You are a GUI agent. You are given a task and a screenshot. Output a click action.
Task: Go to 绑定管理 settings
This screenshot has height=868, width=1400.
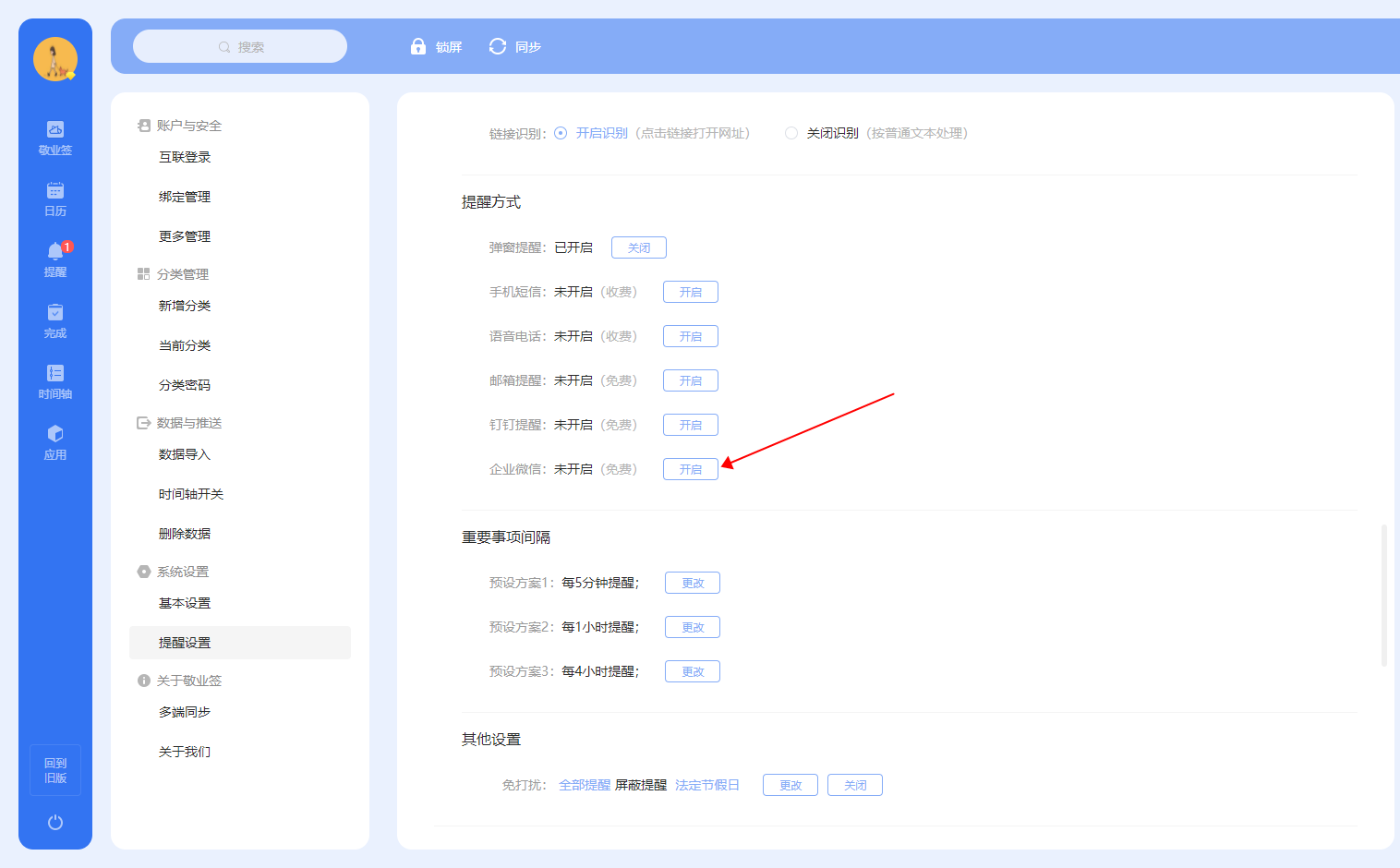click(x=185, y=197)
